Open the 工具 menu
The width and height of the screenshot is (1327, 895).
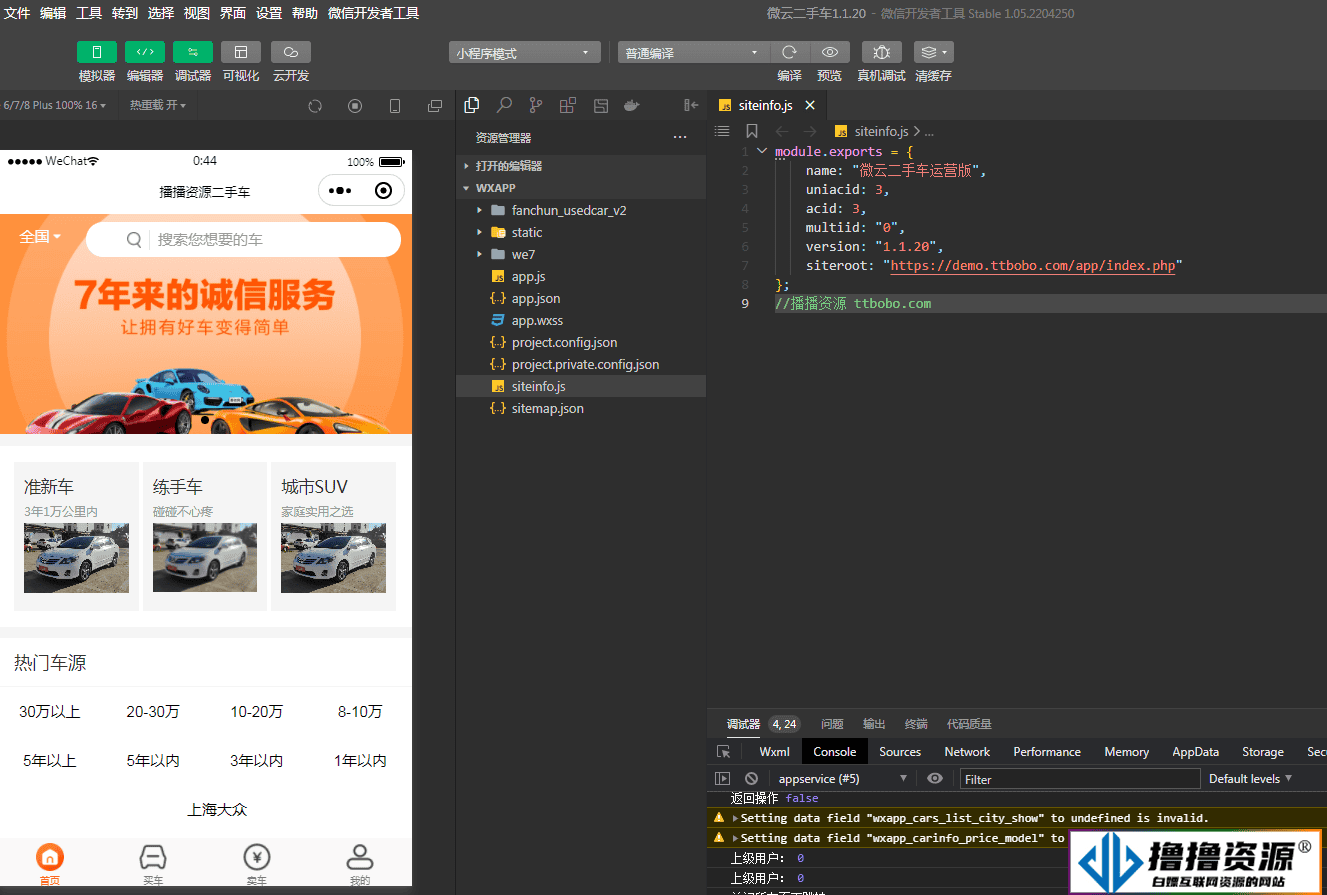(89, 13)
